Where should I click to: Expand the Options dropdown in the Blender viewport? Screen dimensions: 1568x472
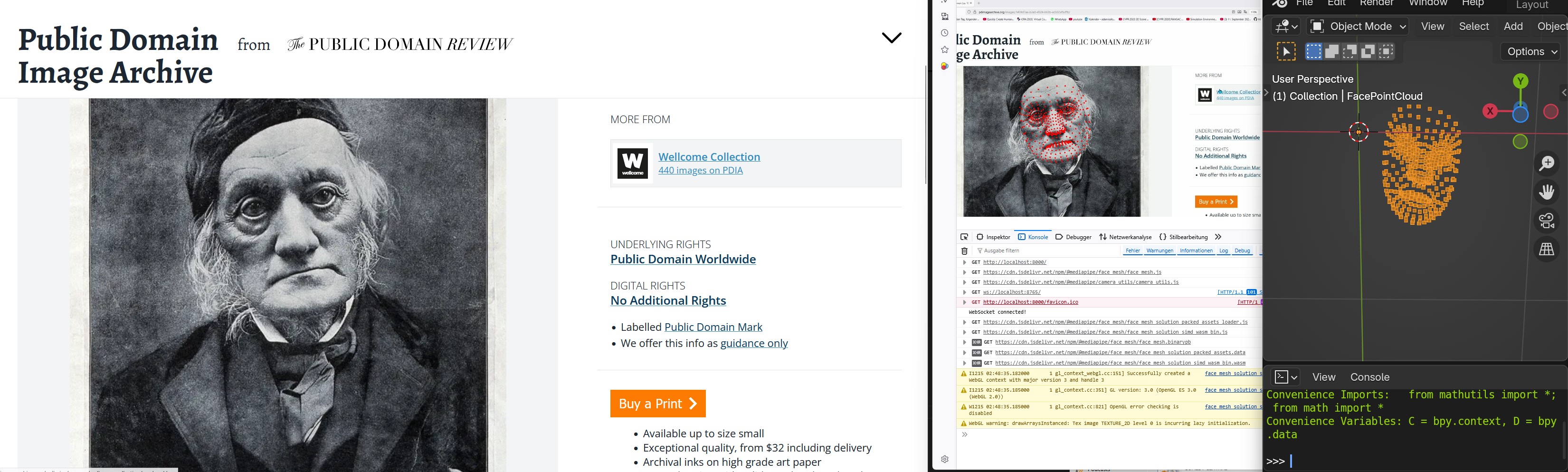coord(1531,52)
